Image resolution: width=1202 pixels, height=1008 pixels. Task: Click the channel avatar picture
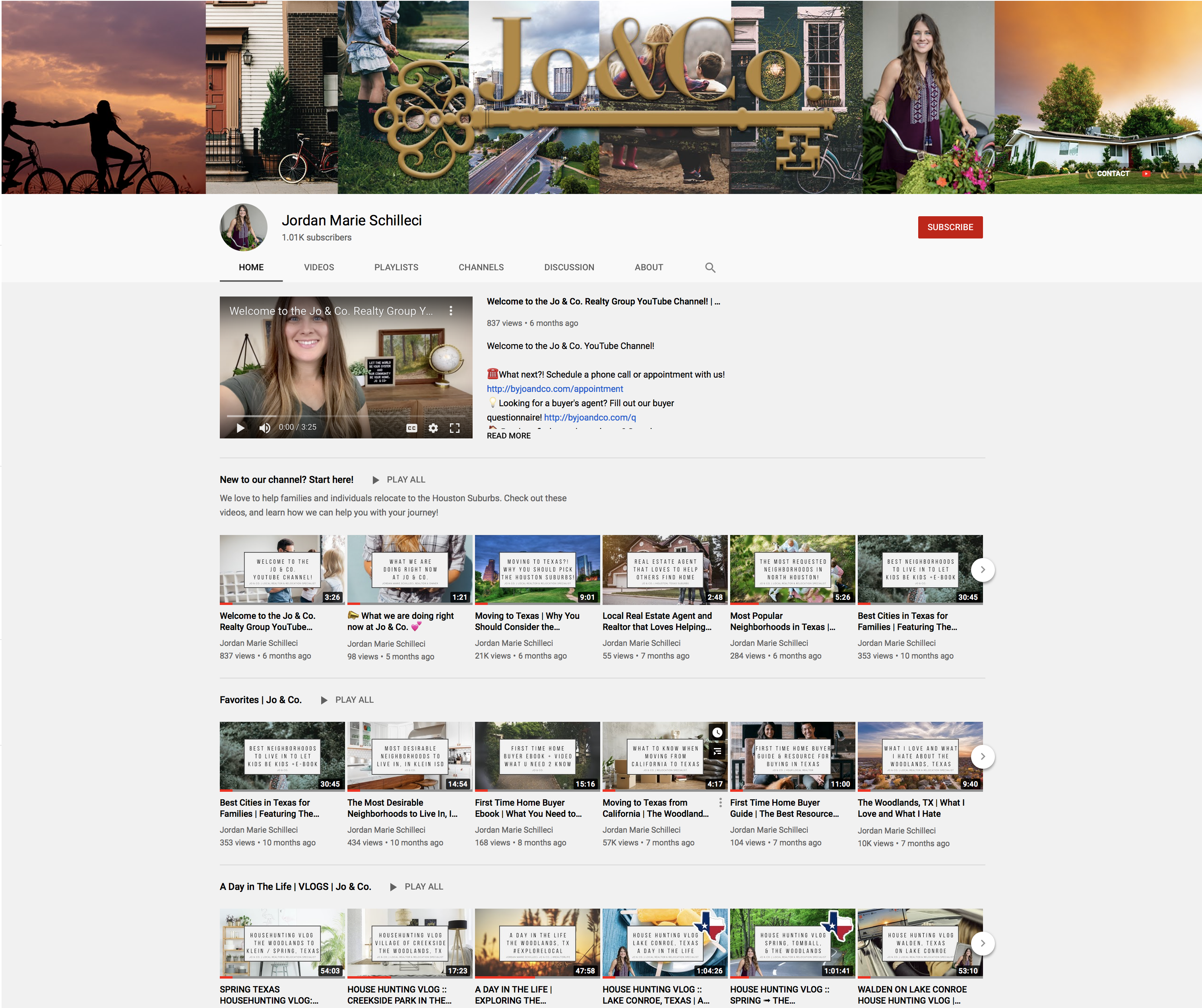tap(243, 227)
